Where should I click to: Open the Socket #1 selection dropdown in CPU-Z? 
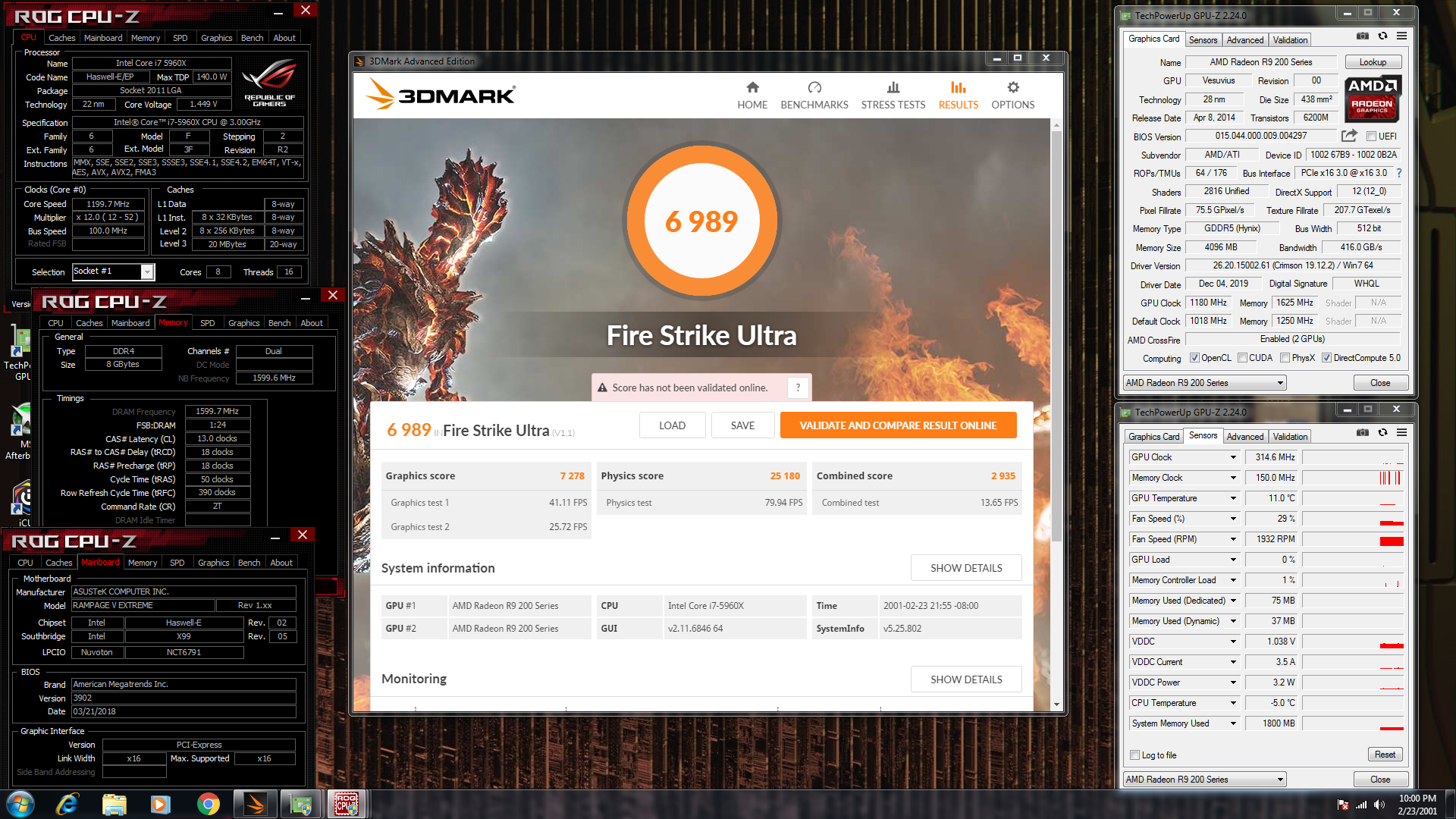pyautogui.click(x=147, y=271)
